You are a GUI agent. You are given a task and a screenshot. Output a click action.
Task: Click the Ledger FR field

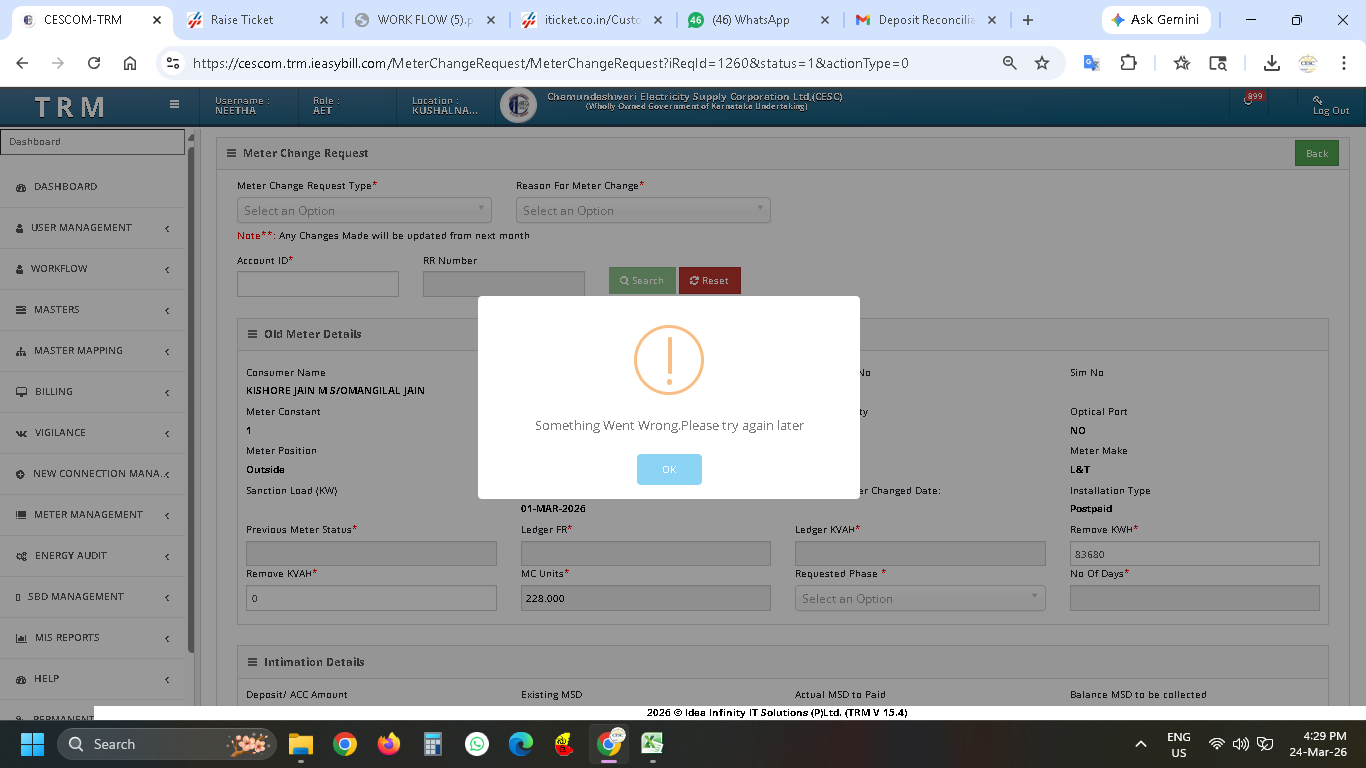[x=646, y=554]
